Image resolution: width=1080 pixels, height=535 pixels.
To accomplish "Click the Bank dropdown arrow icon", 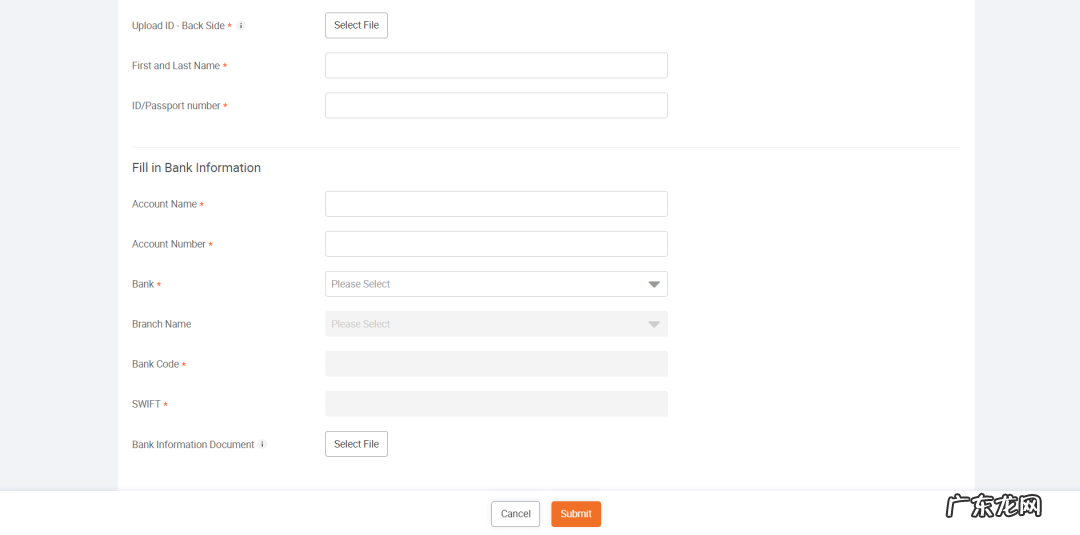I will 654,285.
